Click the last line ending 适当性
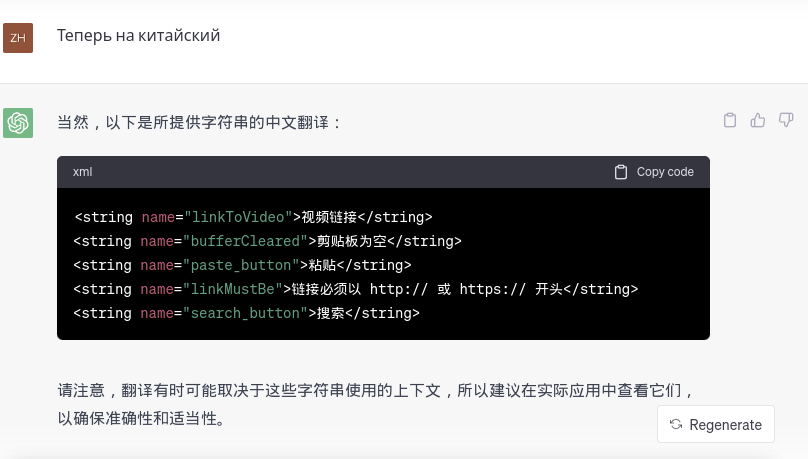Image resolution: width=808 pixels, height=459 pixels. tap(141, 418)
